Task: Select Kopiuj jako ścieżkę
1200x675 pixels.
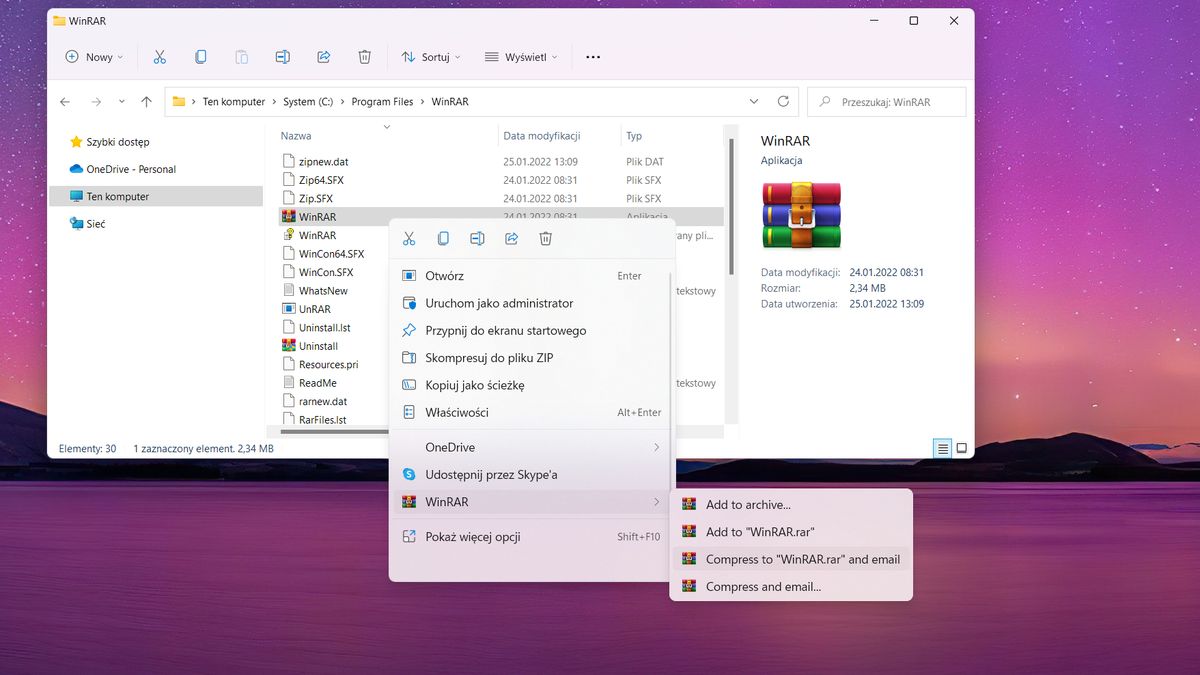Action: pyautogui.click(x=532, y=385)
